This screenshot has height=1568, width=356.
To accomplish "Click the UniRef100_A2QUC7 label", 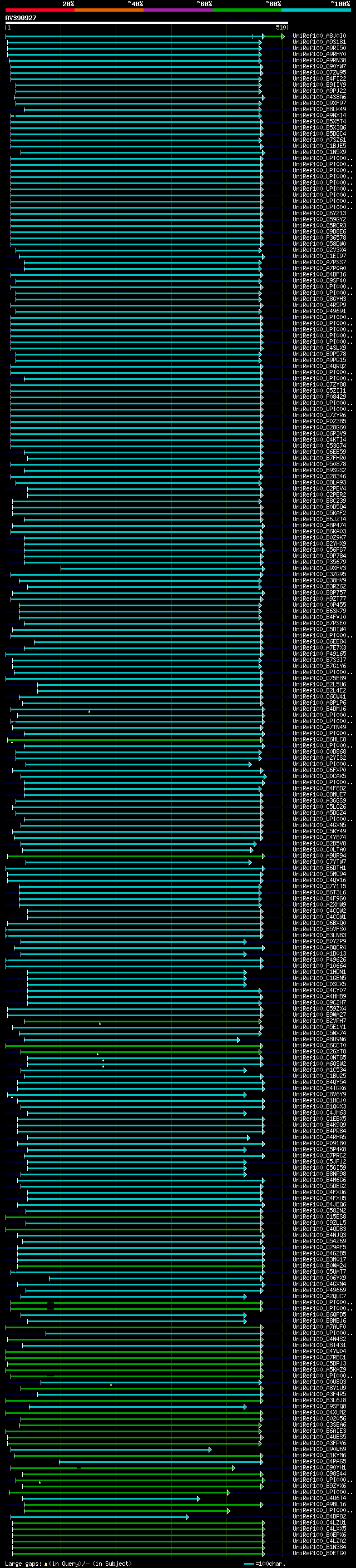I will 319,1296.
